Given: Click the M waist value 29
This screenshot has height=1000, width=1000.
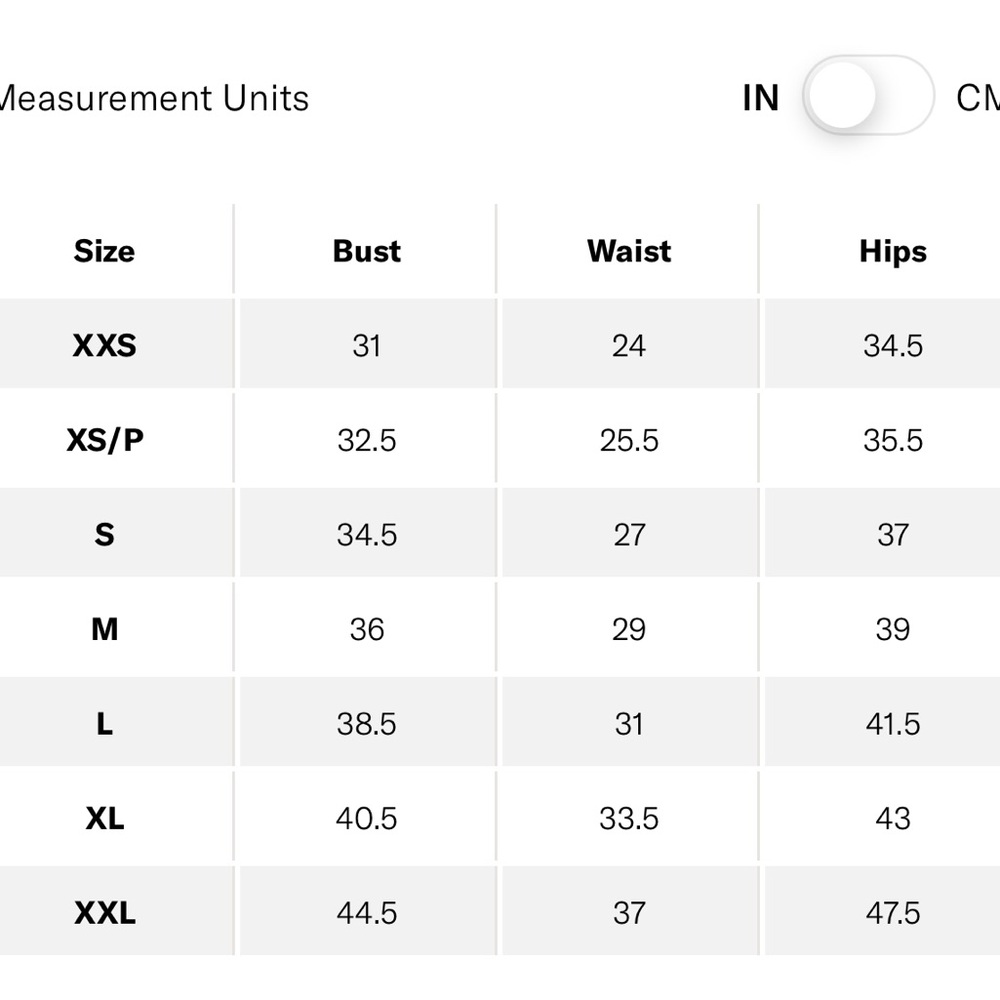Looking at the screenshot, I should click(629, 629).
